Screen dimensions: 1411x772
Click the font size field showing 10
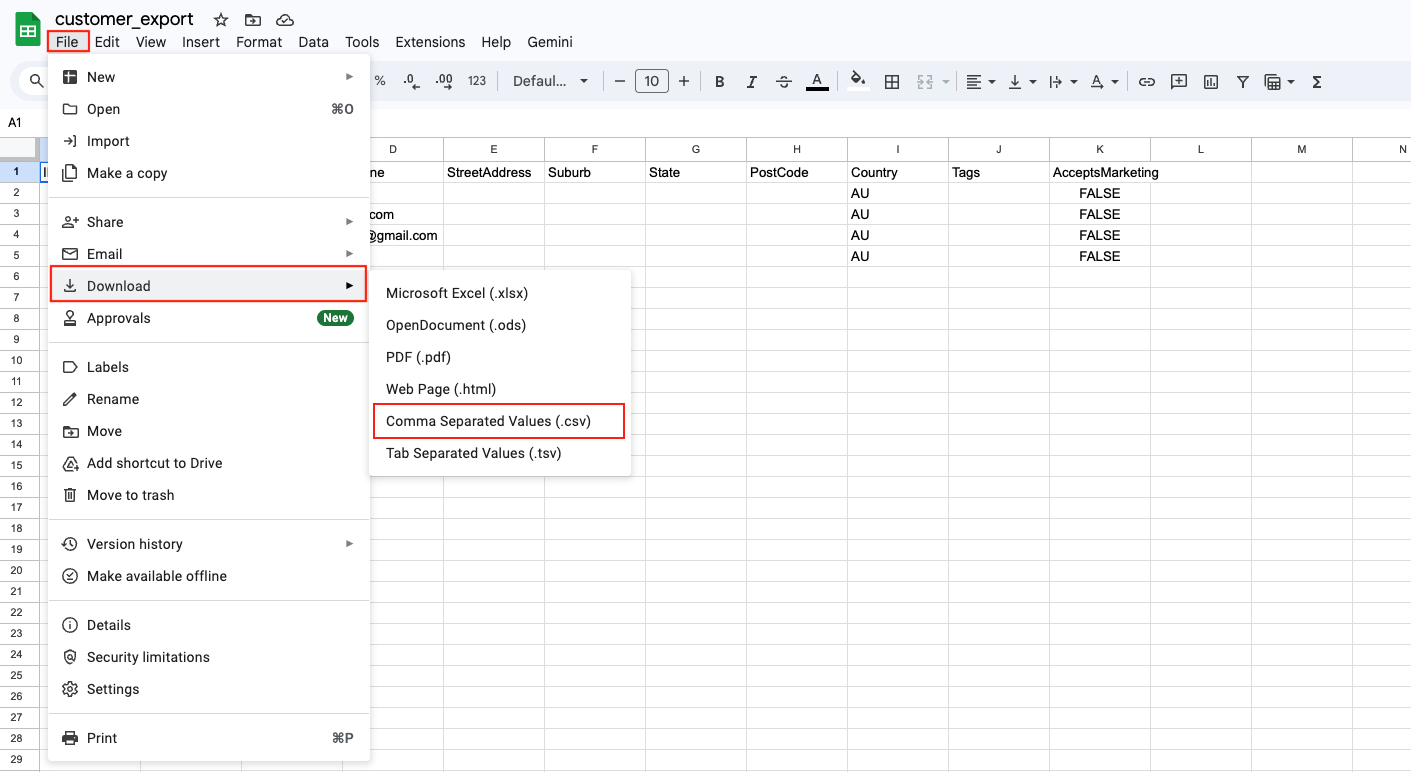[x=652, y=81]
